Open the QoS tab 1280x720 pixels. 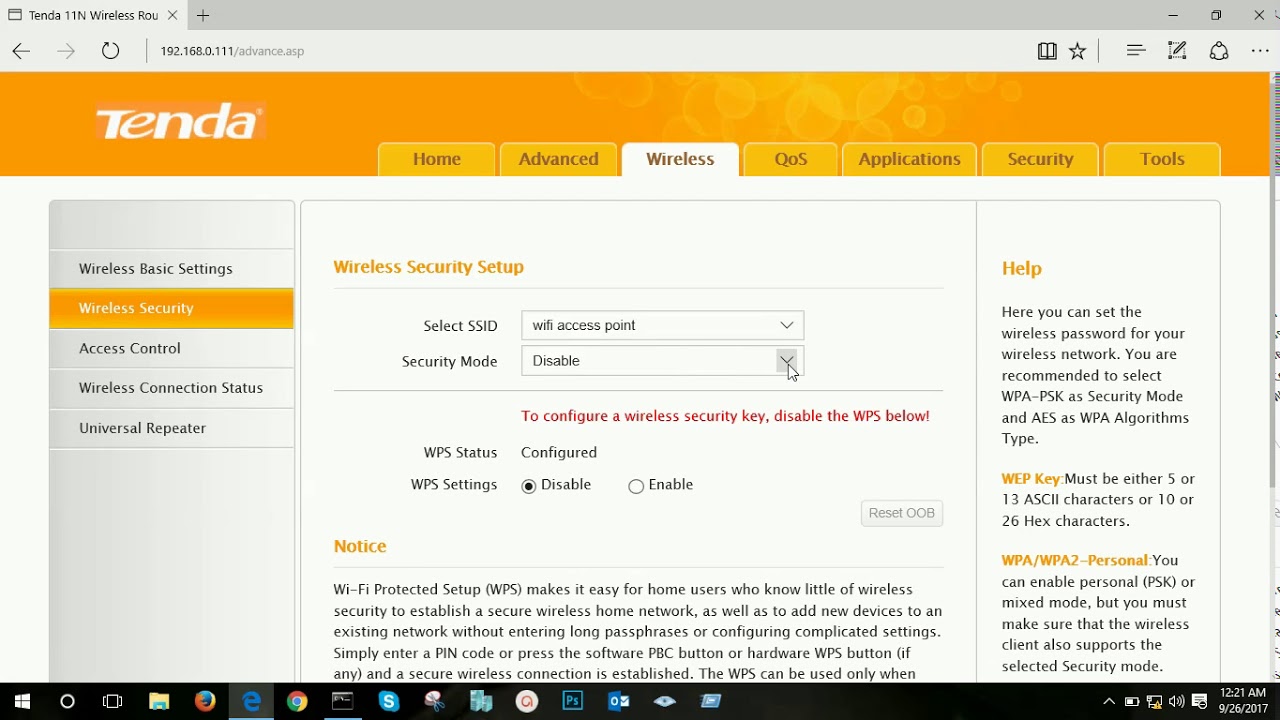790,160
